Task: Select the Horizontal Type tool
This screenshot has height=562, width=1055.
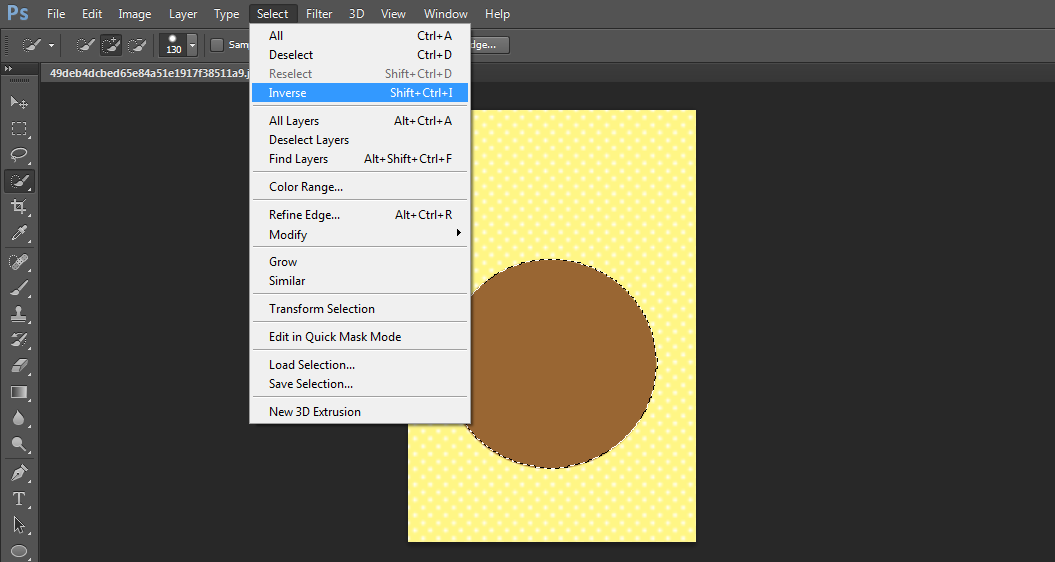Action: coord(19,498)
